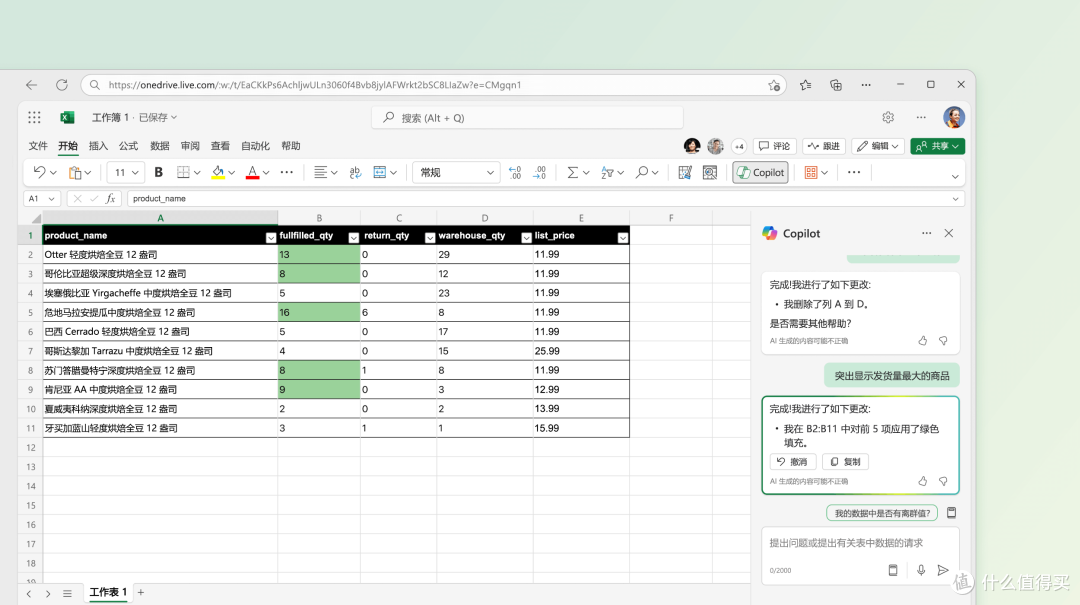This screenshot has width=1080, height=605.
Task: Open the app launcher waffle icon
Action: click(34, 118)
